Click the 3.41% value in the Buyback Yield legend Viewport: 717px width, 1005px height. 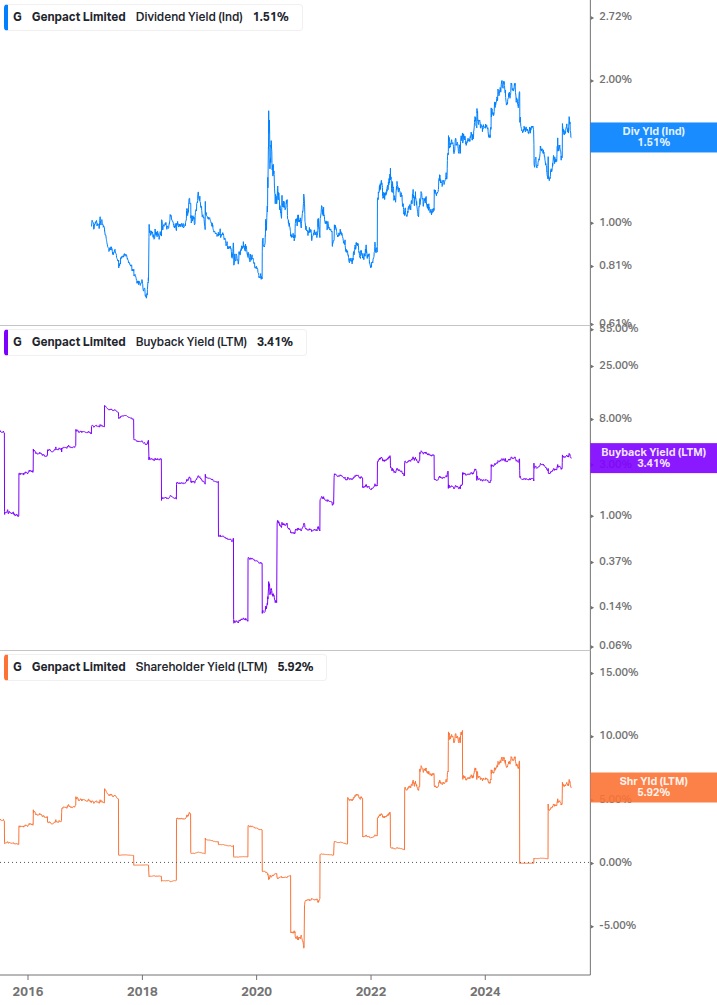275,342
